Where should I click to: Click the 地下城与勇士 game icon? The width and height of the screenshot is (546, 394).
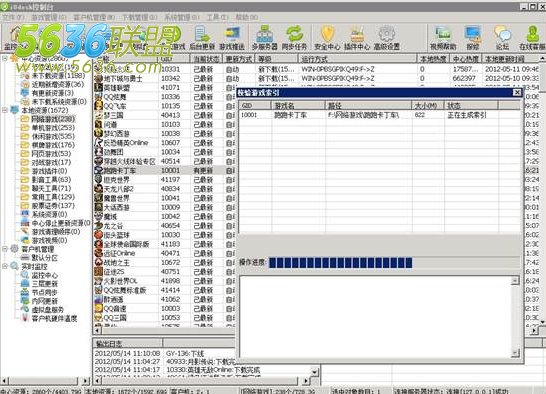coord(99,79)
